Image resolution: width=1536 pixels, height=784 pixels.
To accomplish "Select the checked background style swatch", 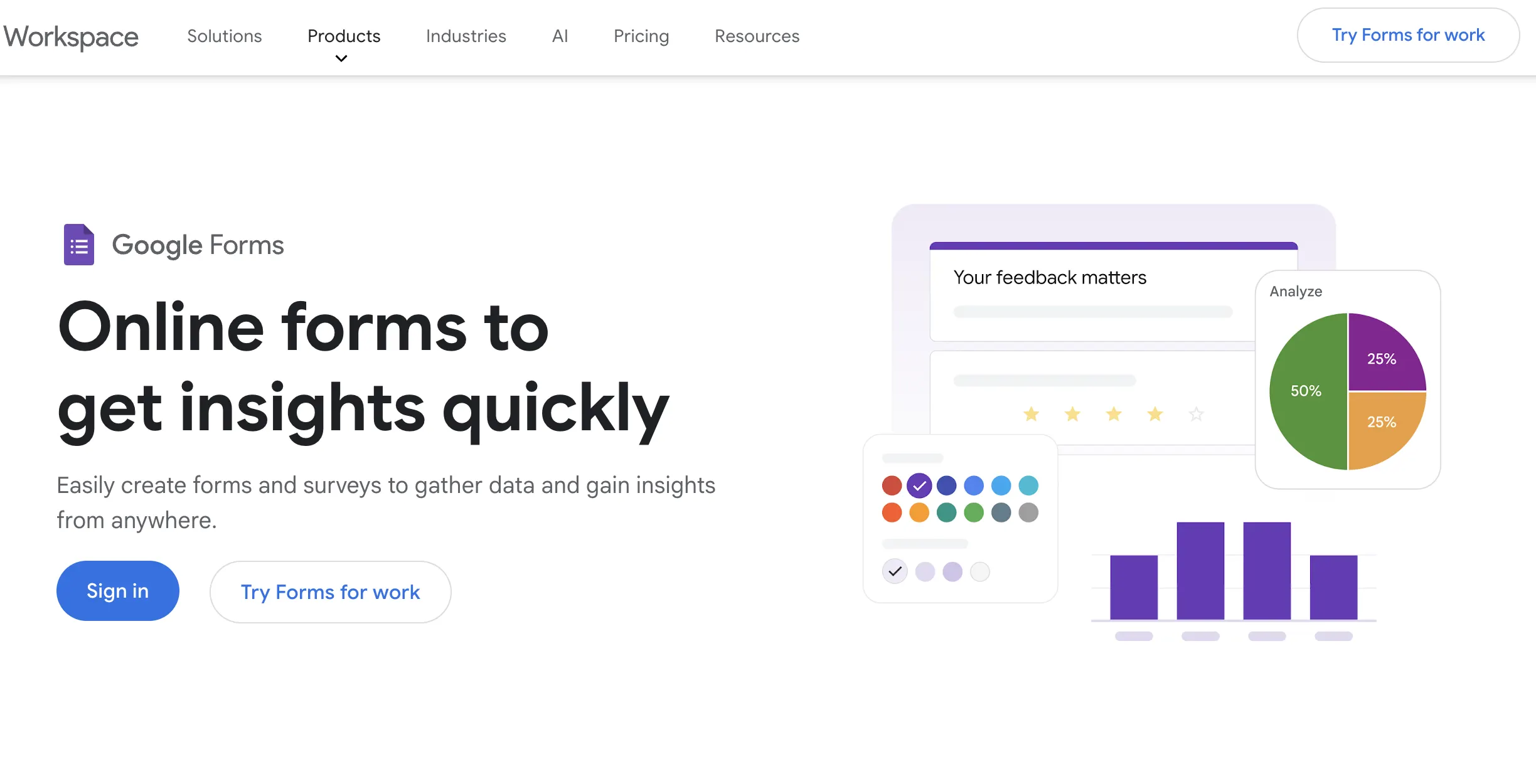I will click(x=895, y=571).
